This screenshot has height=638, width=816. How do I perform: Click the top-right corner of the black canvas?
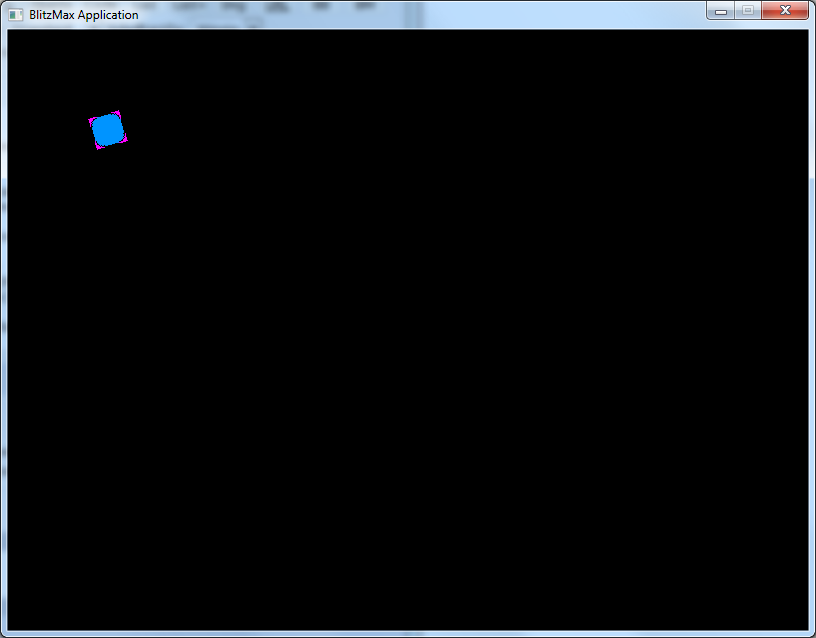[x=805, y=33]
